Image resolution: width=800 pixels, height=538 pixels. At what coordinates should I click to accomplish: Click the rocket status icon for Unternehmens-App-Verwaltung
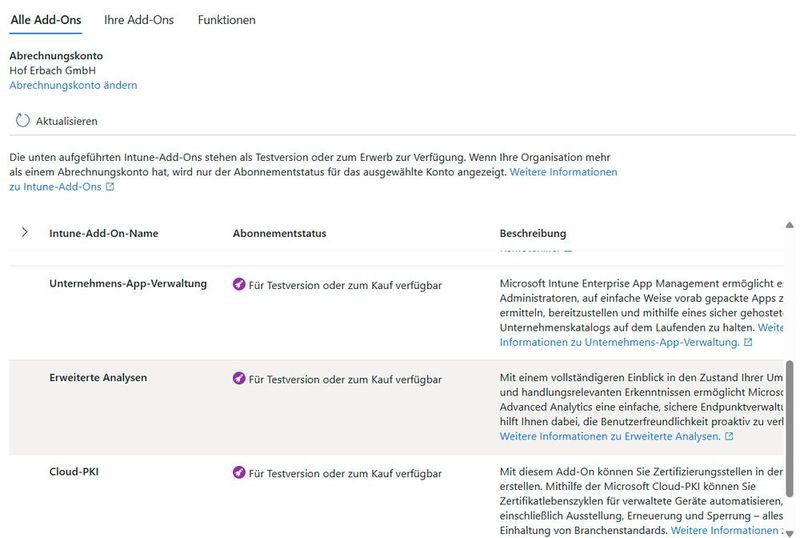[x=239, y=284]
